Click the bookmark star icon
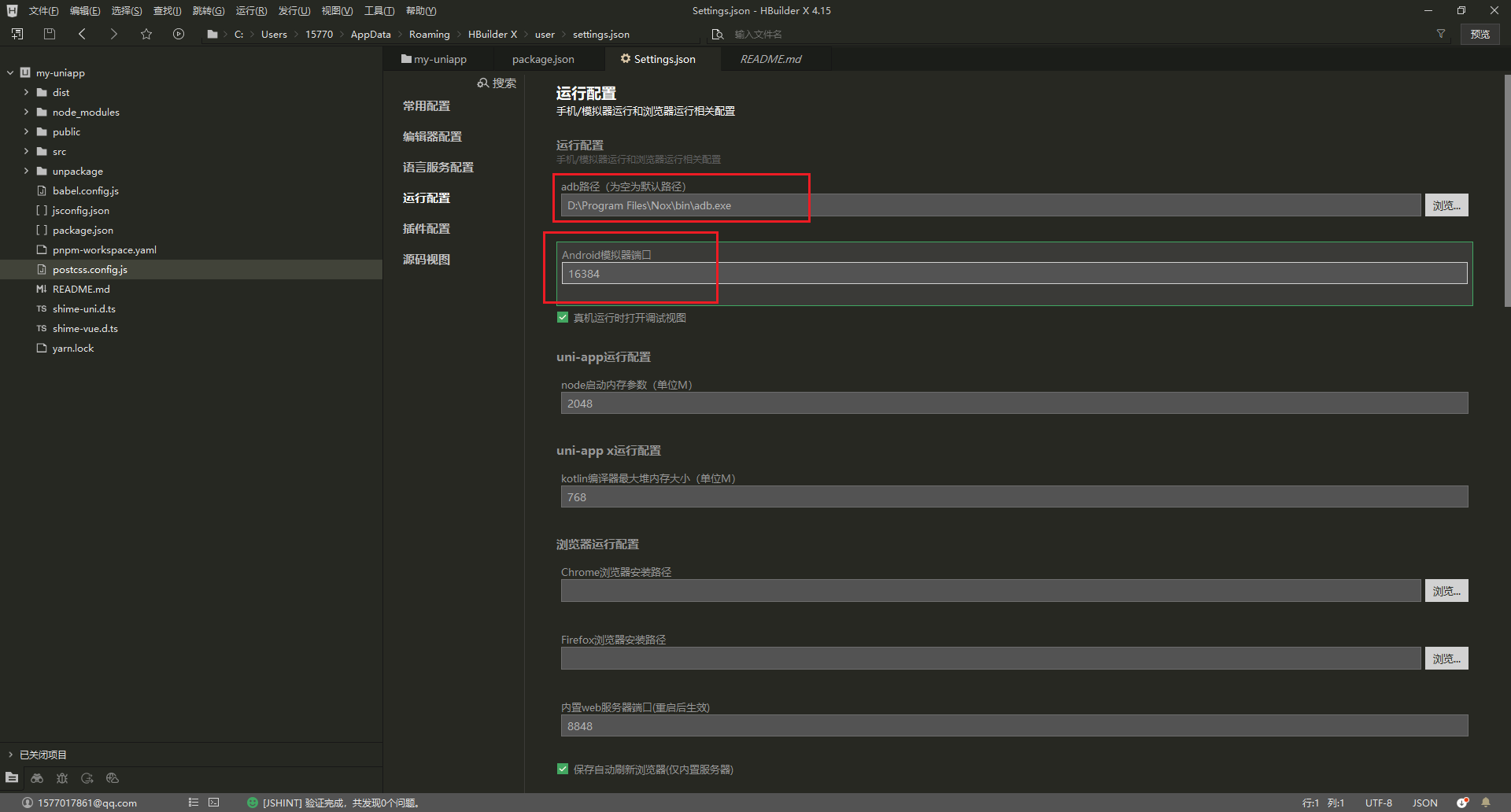The height and width of the screenshot is (812, 1511). click(x=146, y=34)
